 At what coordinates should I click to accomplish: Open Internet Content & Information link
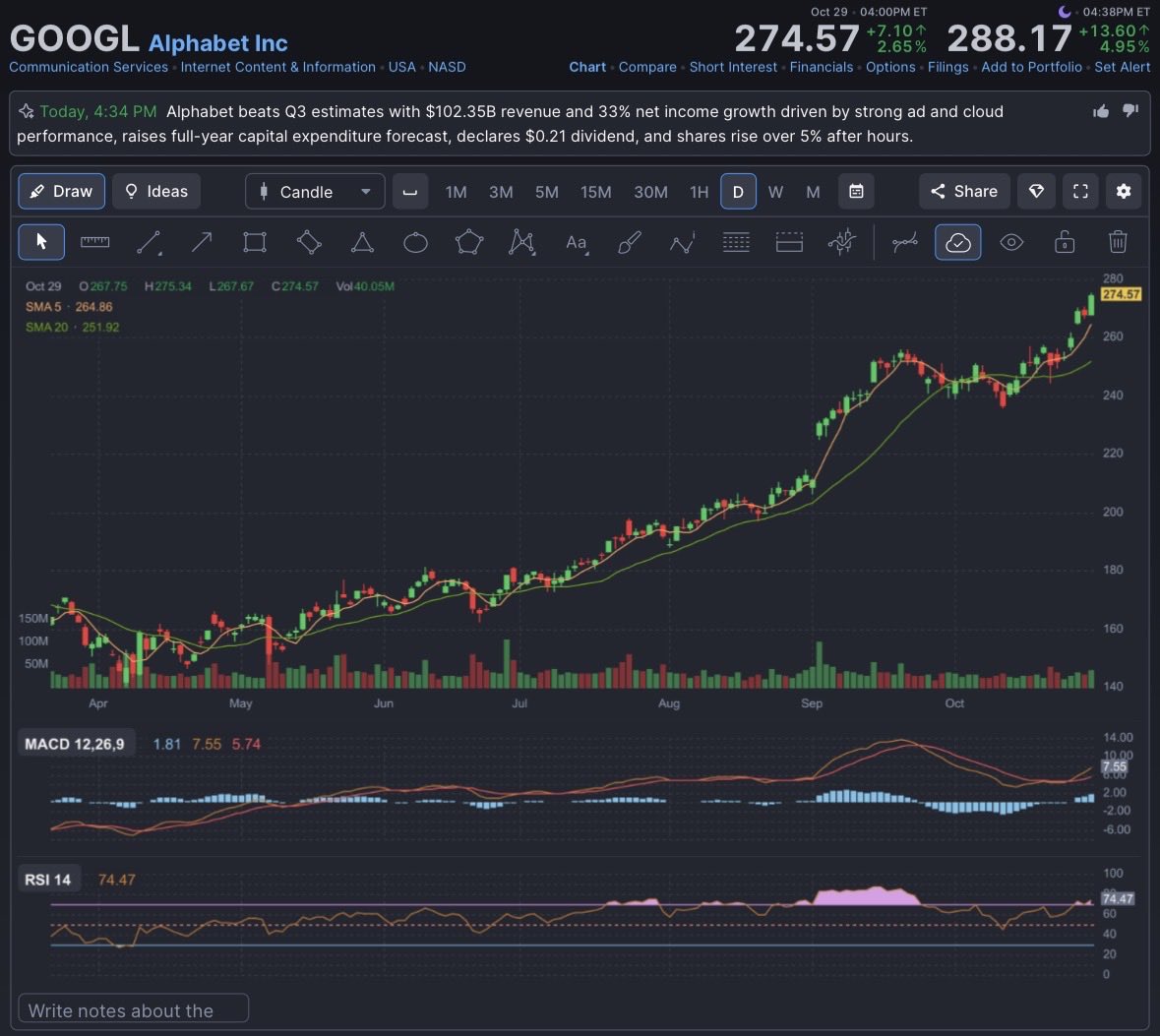278,67
